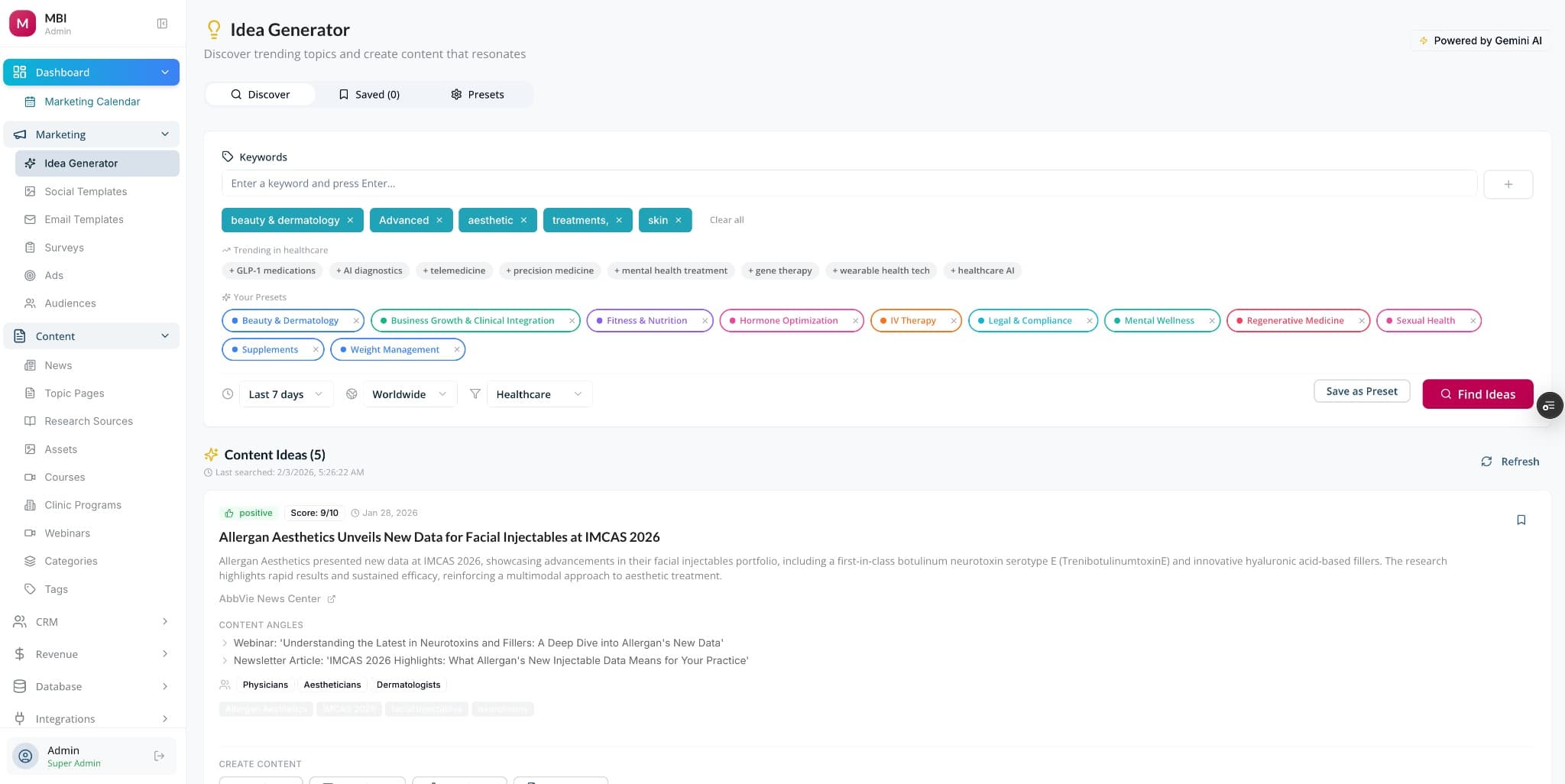
Task: Click the Find Ideas button
Action: pos(1477,394)
